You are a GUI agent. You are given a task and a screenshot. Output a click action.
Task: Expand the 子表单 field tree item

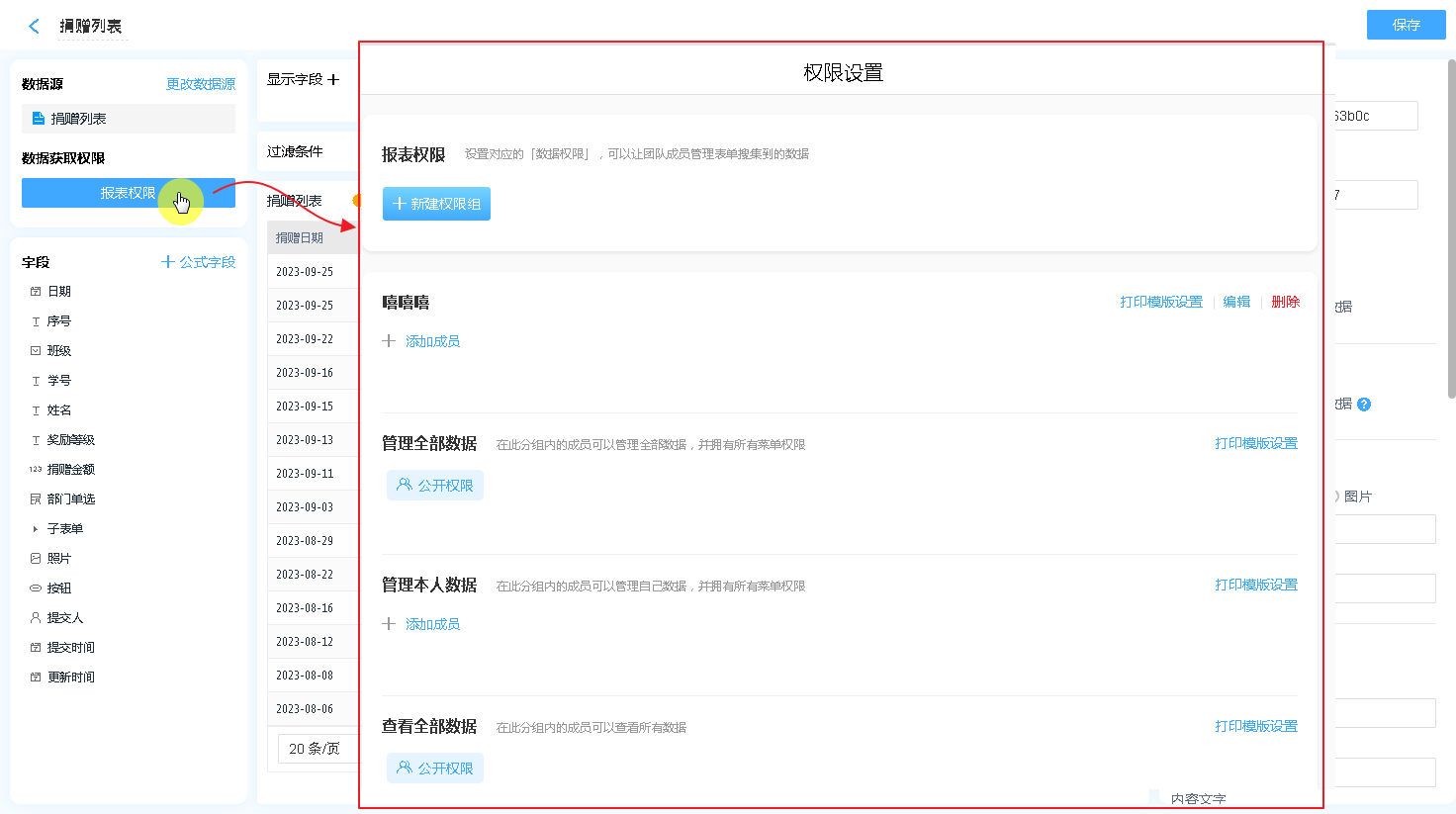36,529
